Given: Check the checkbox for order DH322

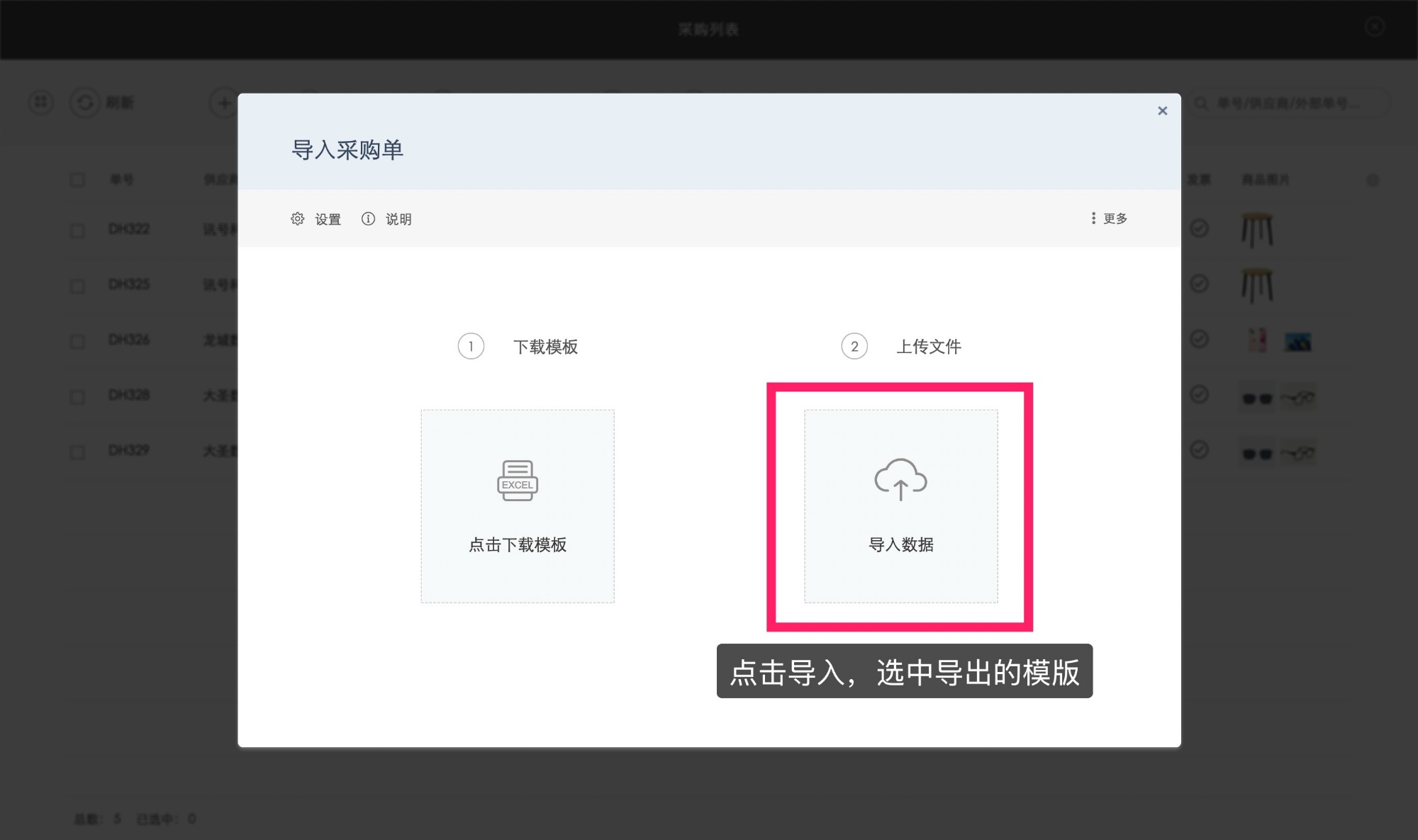Looking at the screenshot, I should tap(78, 230).
